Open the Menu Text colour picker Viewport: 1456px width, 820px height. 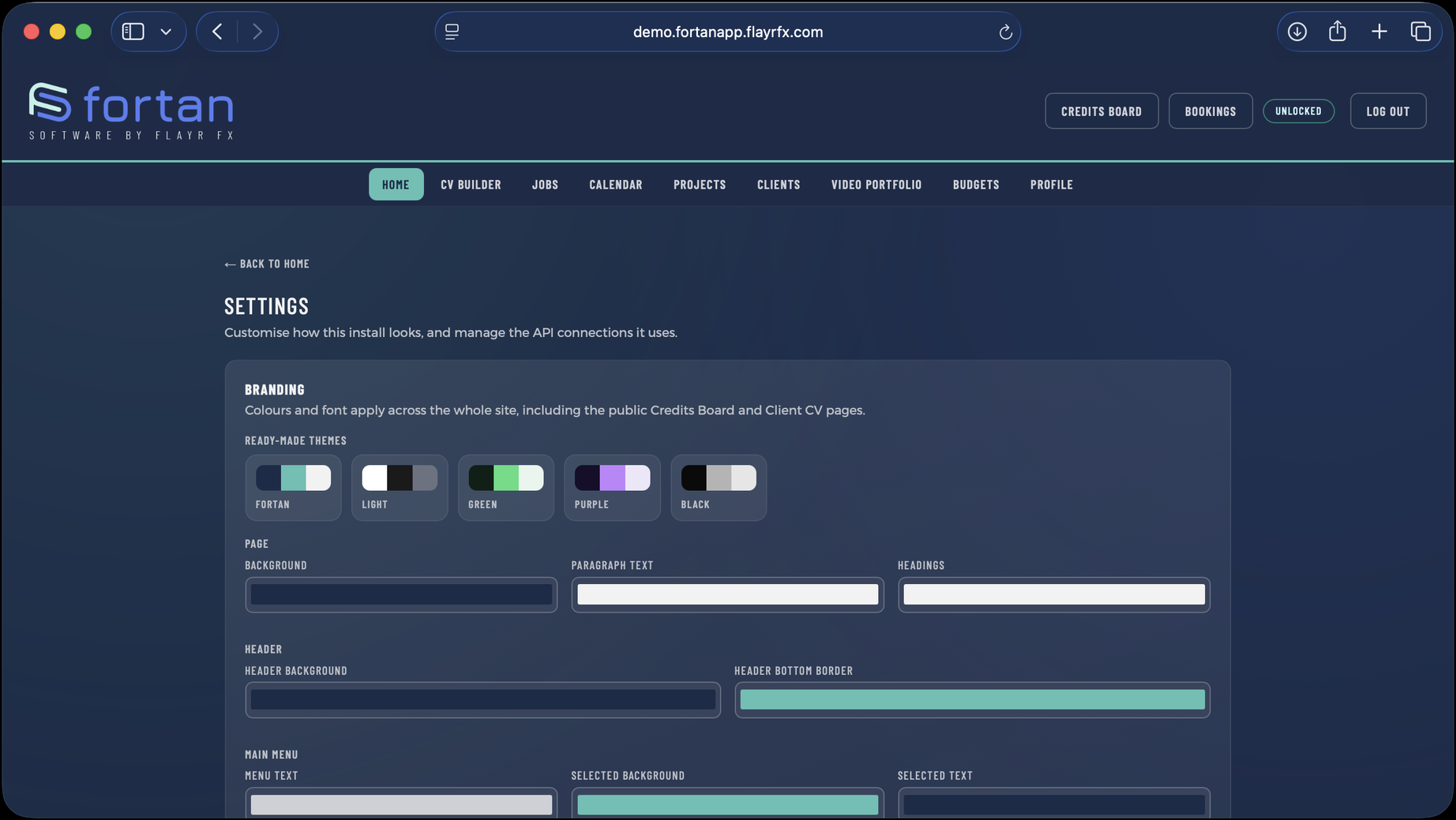[x=401, y=804]
